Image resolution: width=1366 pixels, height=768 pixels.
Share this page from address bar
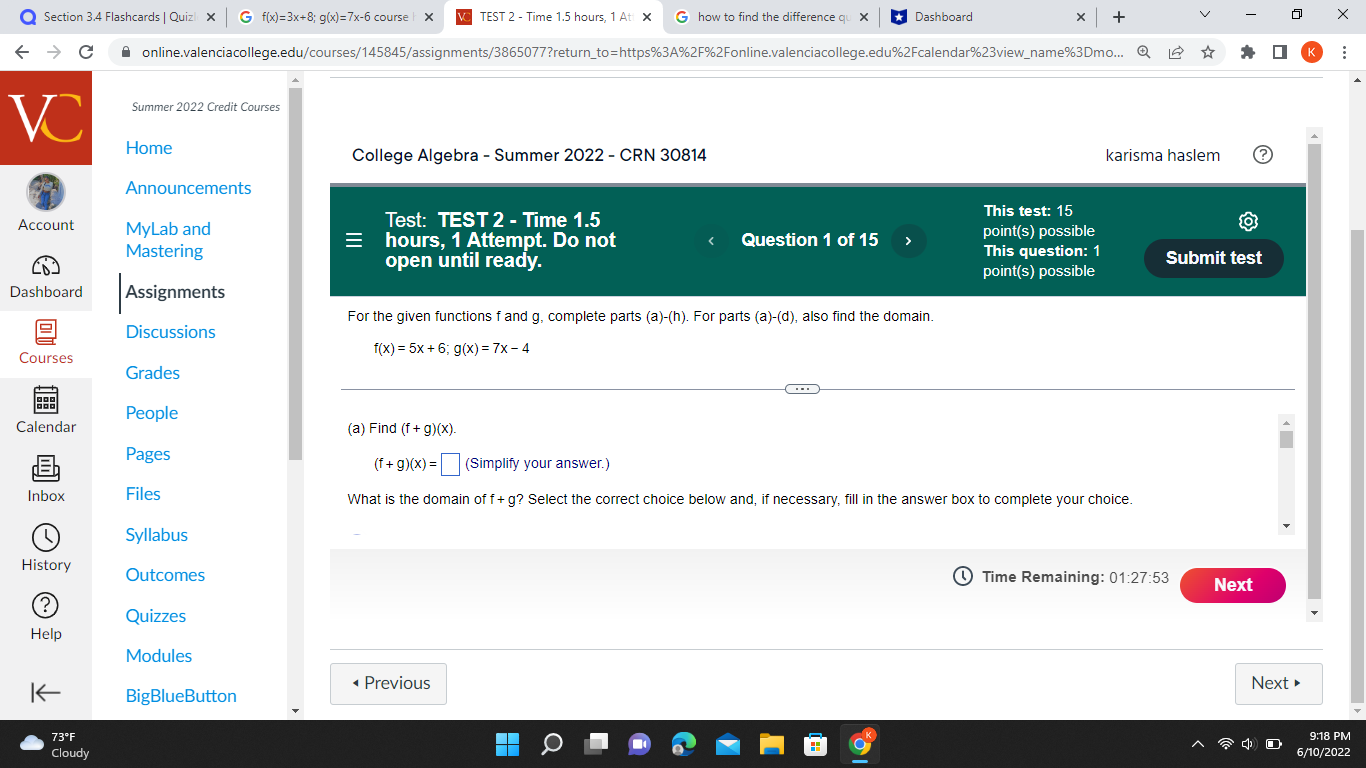click(x=1175, y=52)
